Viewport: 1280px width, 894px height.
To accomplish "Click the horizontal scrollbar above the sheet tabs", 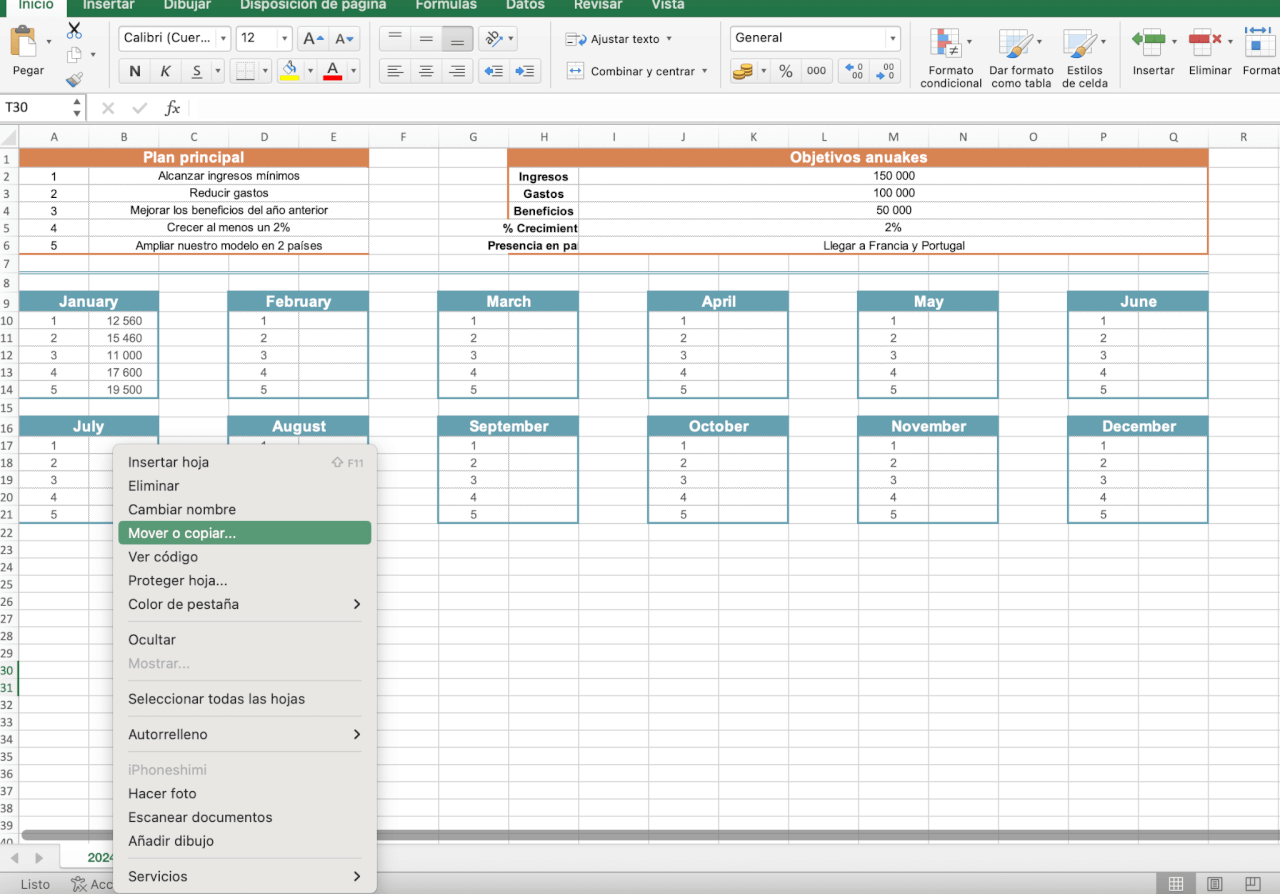I will coord(650,834).
